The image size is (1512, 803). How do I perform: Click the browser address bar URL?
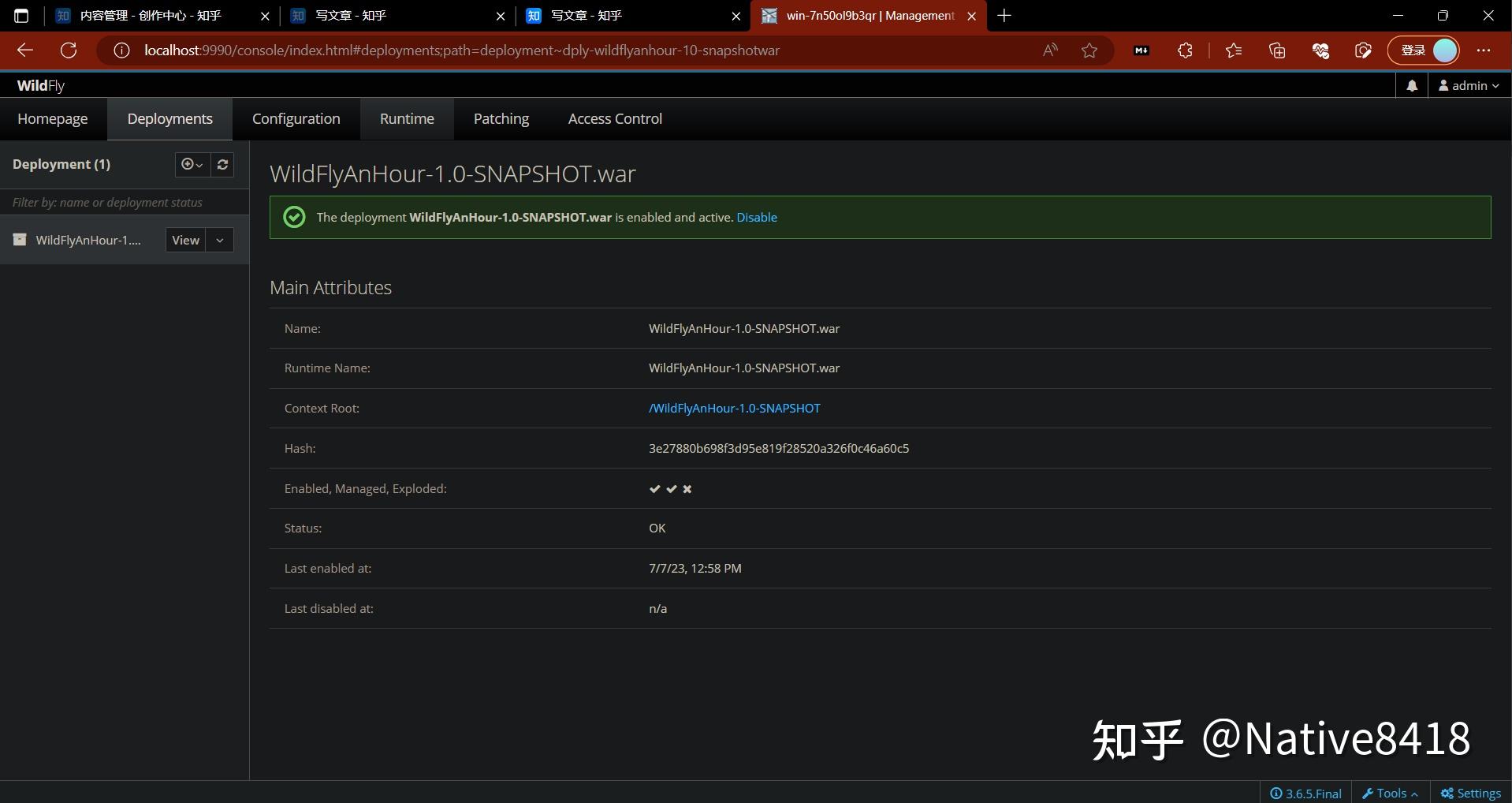(x=462, y=50)
